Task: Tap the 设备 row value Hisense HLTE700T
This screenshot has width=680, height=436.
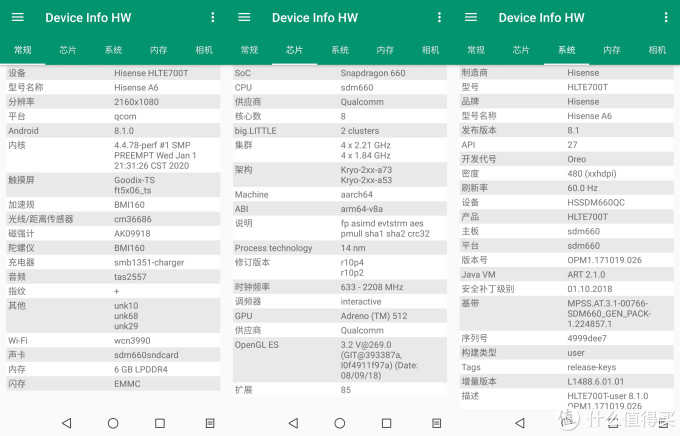Action: point(151,73)
